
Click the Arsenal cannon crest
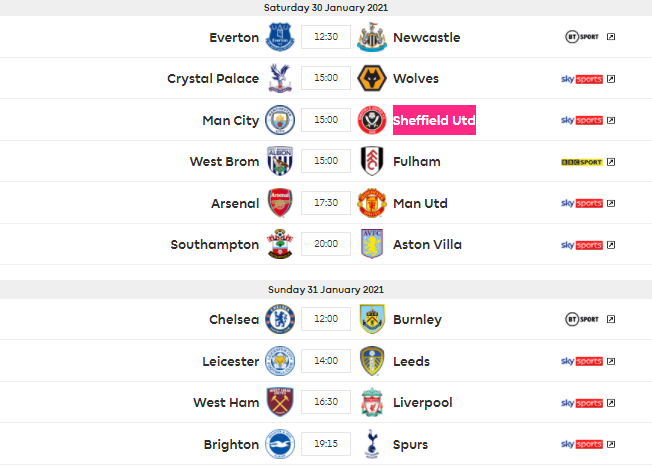click(x=278, y=203)
